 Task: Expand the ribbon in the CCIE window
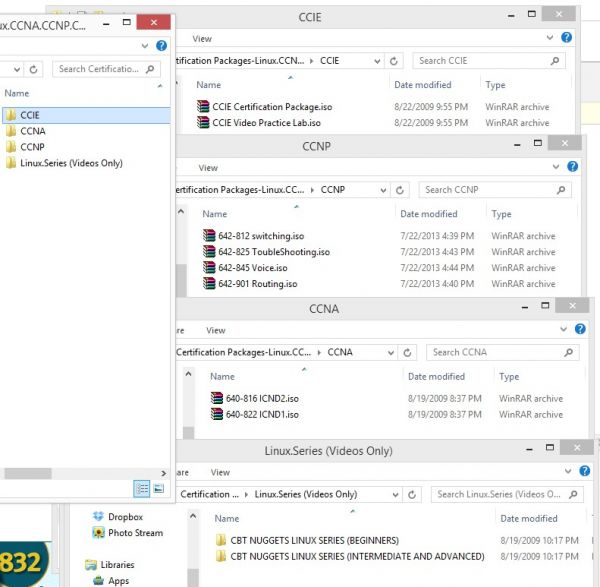pyautogui.click(x=550, y=38)
